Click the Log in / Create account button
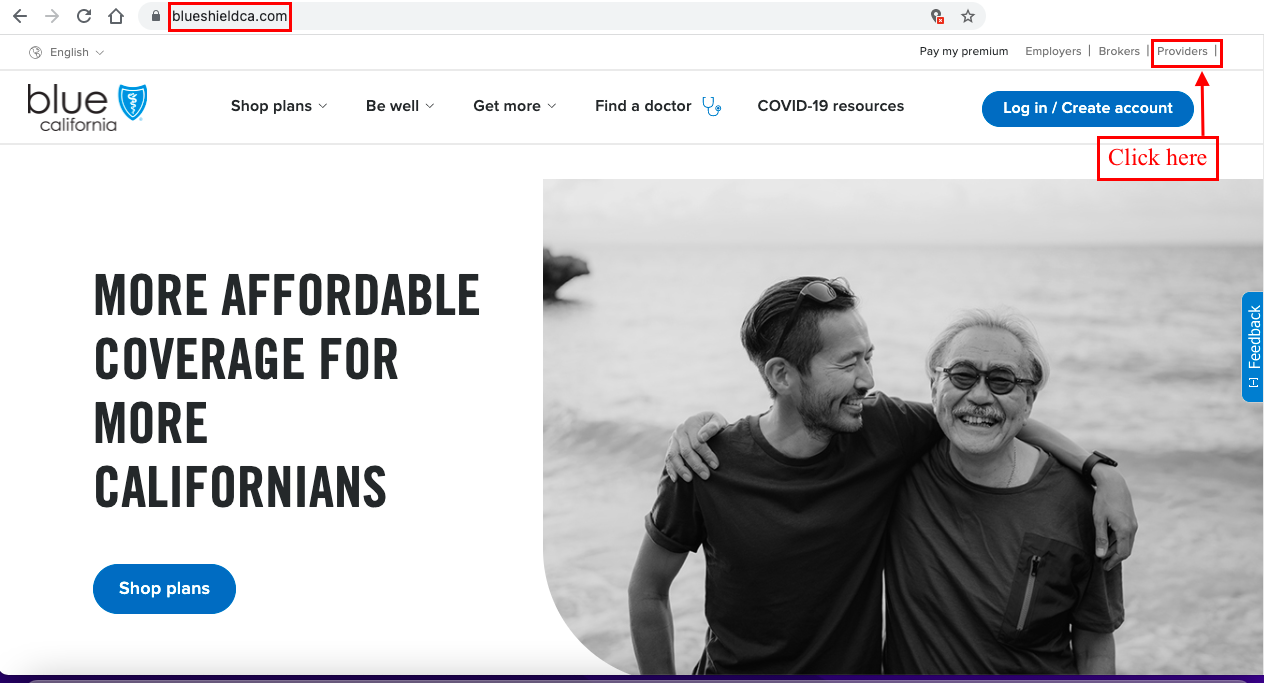 pos(1088,108)
